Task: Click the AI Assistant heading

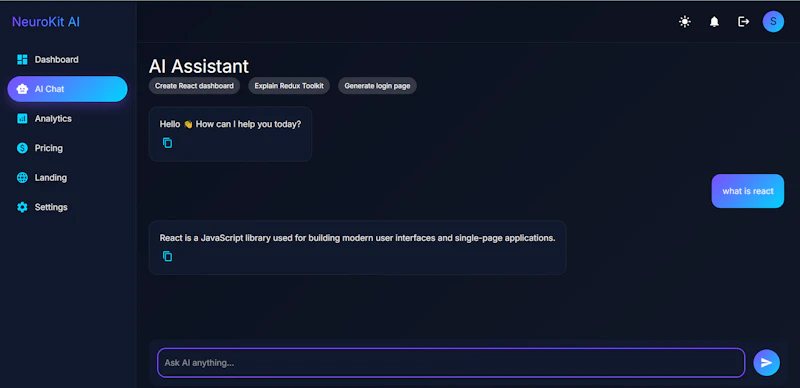Action: click(199, 66)
